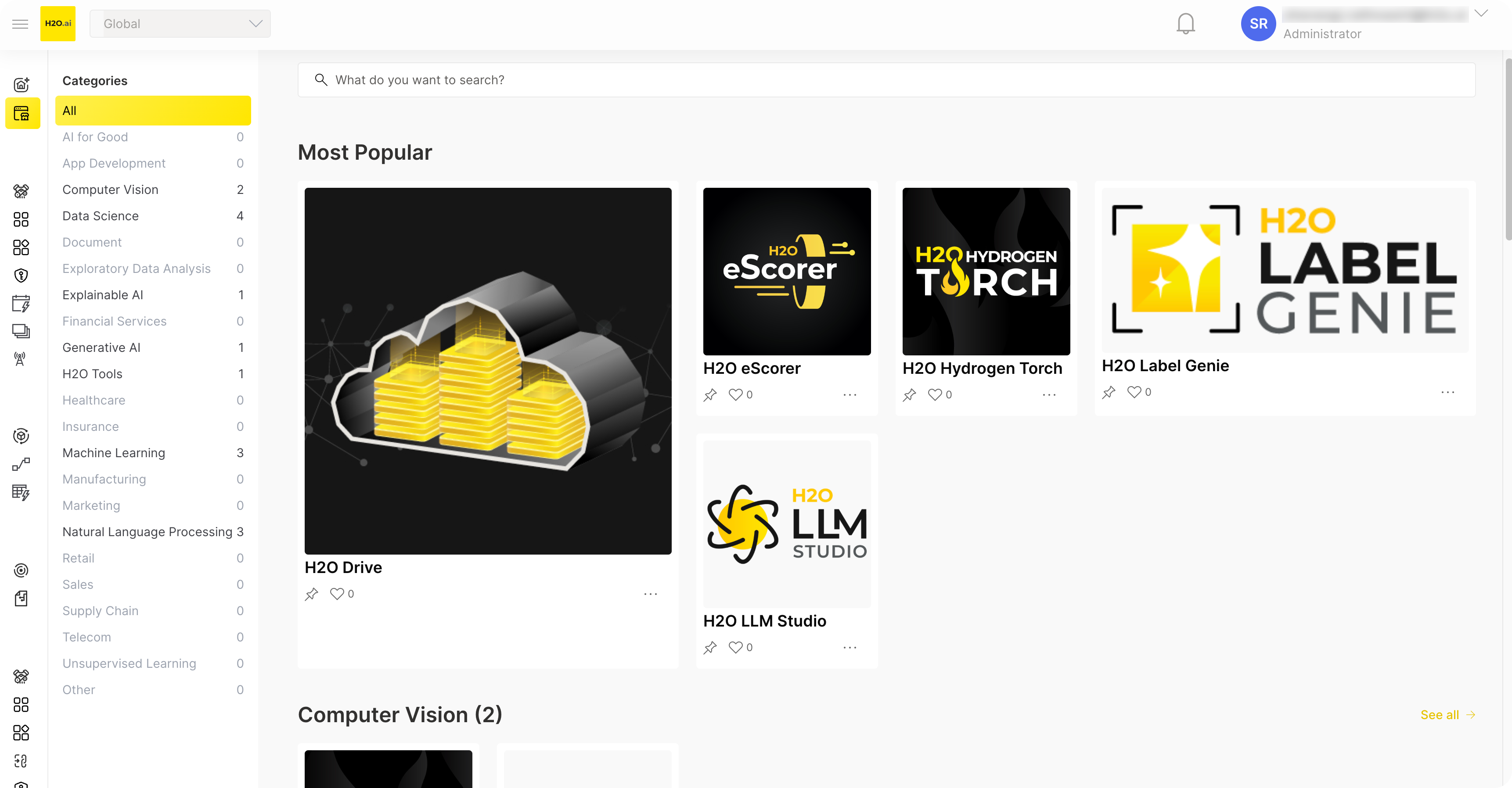Viewport: 1512px width, 788px height.
Task: Open the H2O Label Genie thumbnail
Action: pyautogui.click(x=1285, y=270)
